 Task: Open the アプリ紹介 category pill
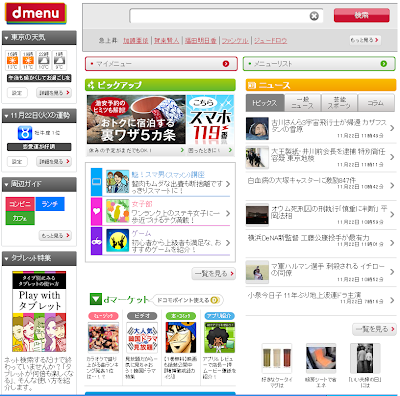219,316
